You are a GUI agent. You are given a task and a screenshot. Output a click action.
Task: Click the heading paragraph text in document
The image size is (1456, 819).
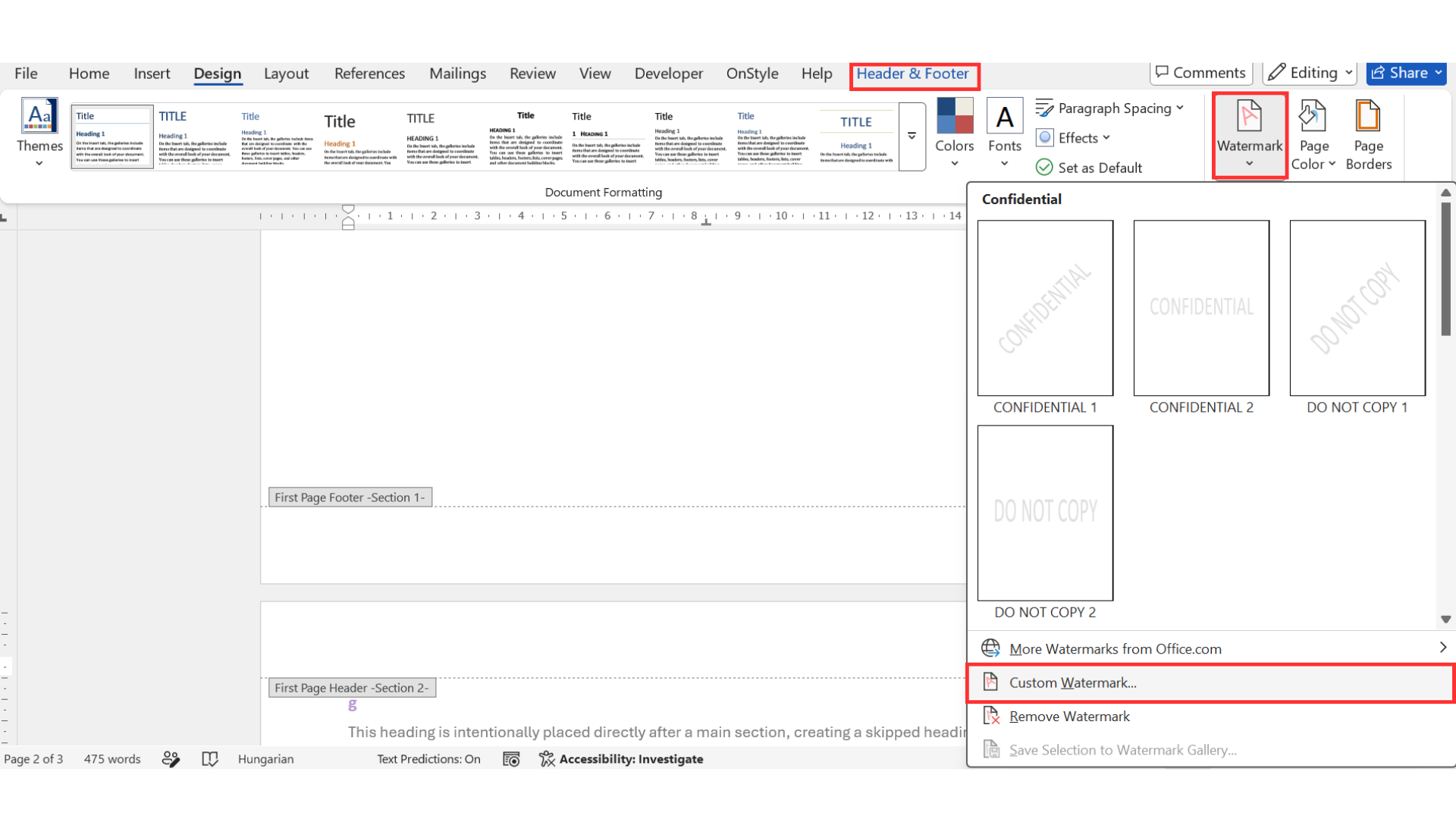(657, 732)
